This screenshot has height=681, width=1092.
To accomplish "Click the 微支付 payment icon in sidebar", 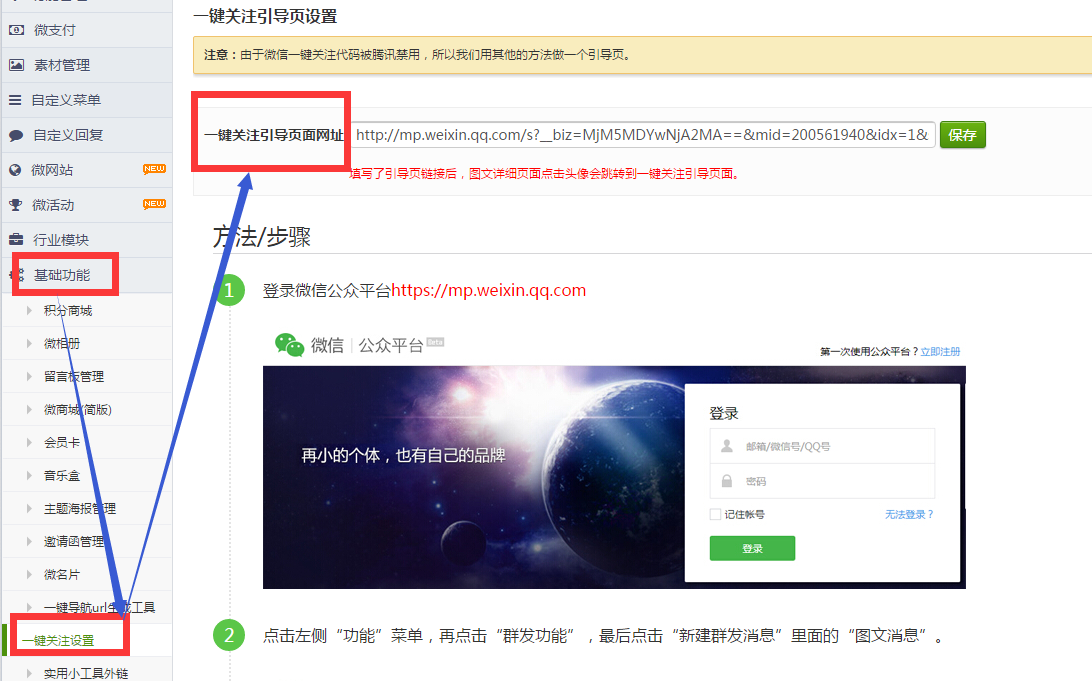I will [x=15, y=30].
